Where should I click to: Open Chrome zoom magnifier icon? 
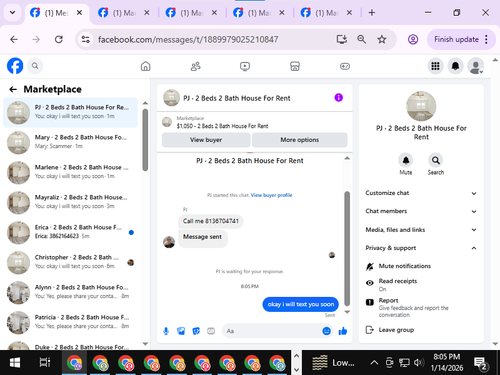pos(362,39)
